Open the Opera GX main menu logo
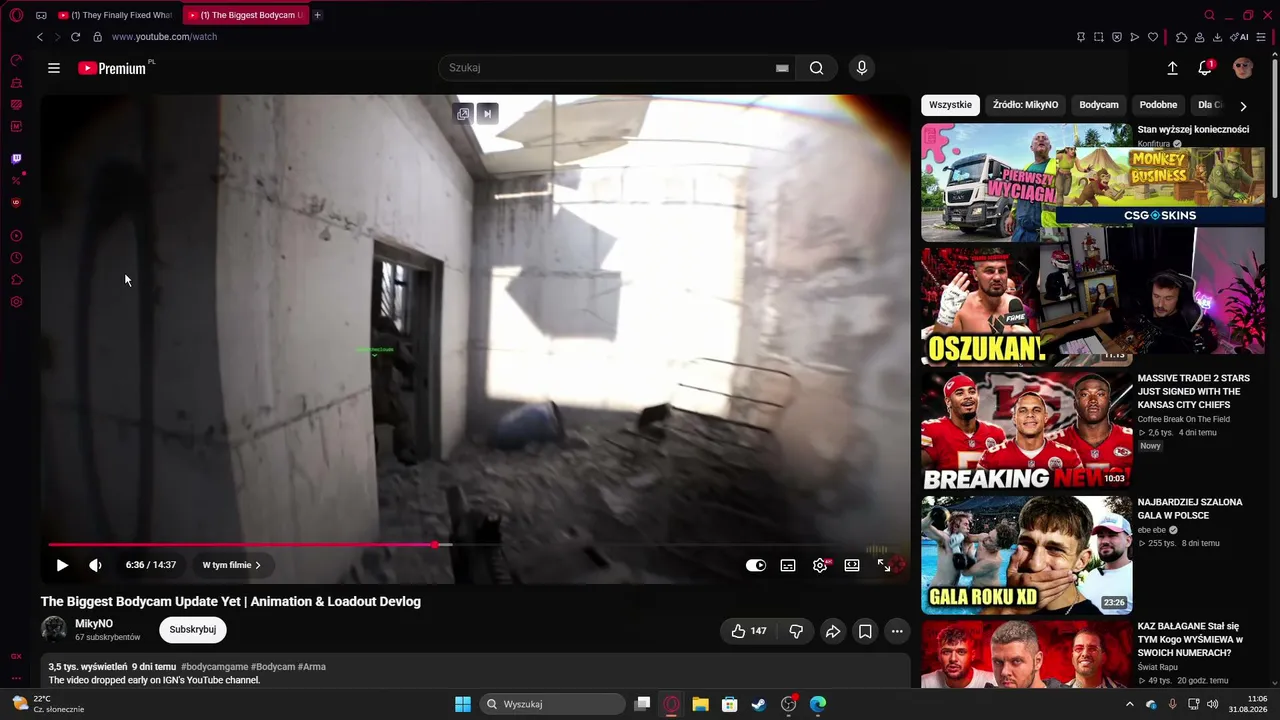The width and height of the screenshot is (1280, 720). click(16, 15)
